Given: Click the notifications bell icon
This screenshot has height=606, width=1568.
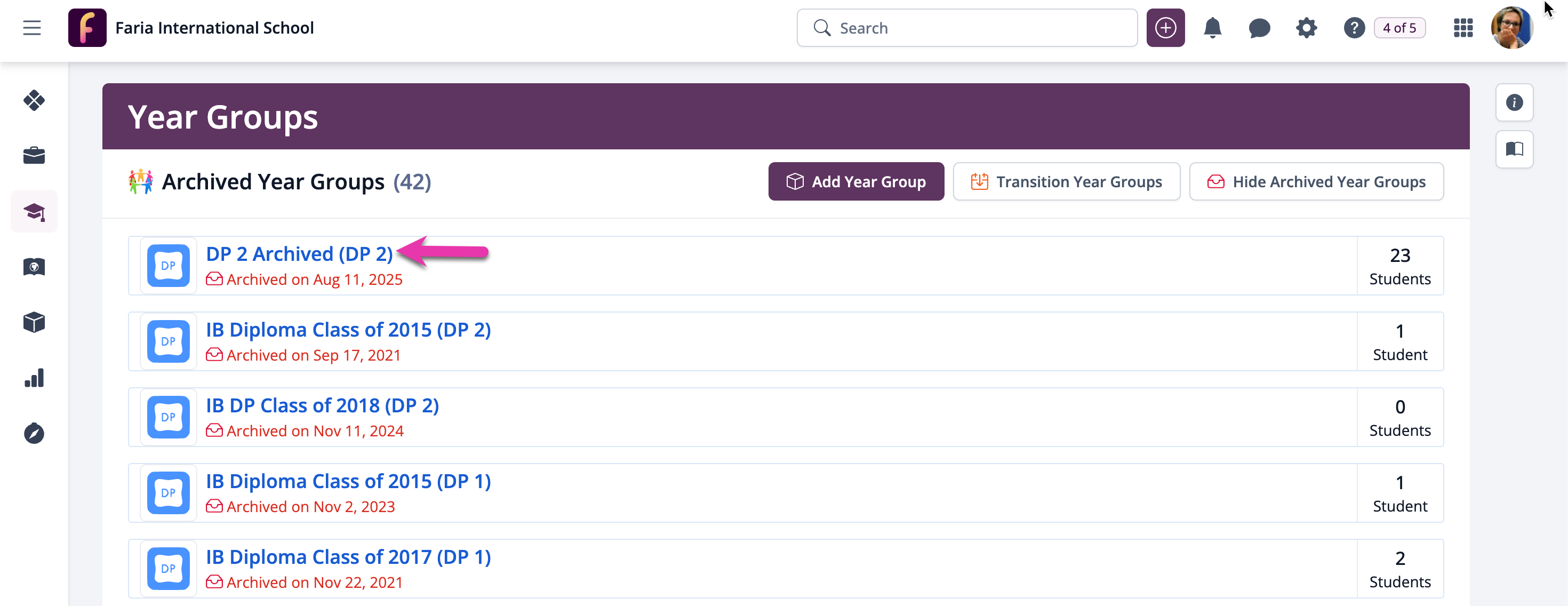Looking at the screenshot, I should tap(1212, 28).
